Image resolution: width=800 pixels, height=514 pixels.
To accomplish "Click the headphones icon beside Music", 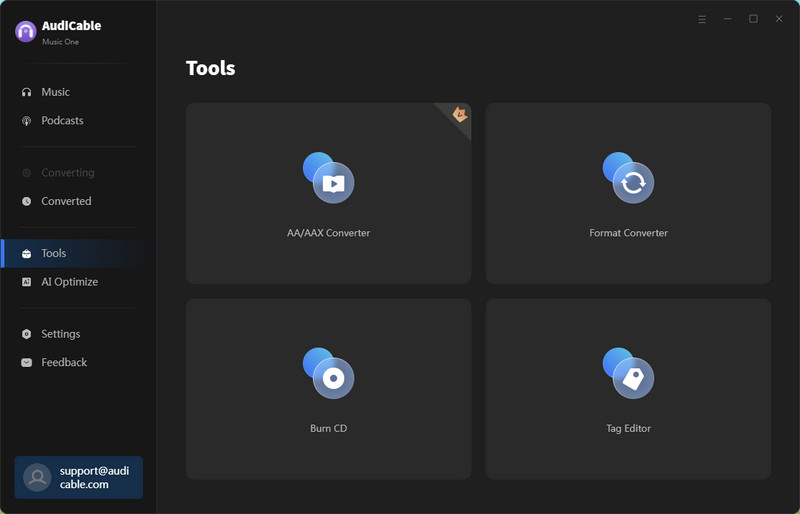I will point(27,92).
